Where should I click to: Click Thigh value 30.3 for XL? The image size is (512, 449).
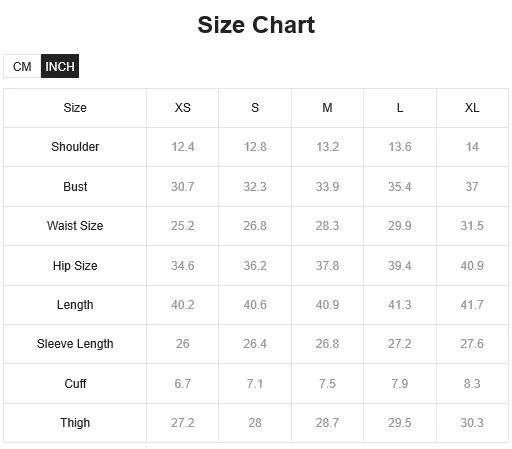point(472,423)
